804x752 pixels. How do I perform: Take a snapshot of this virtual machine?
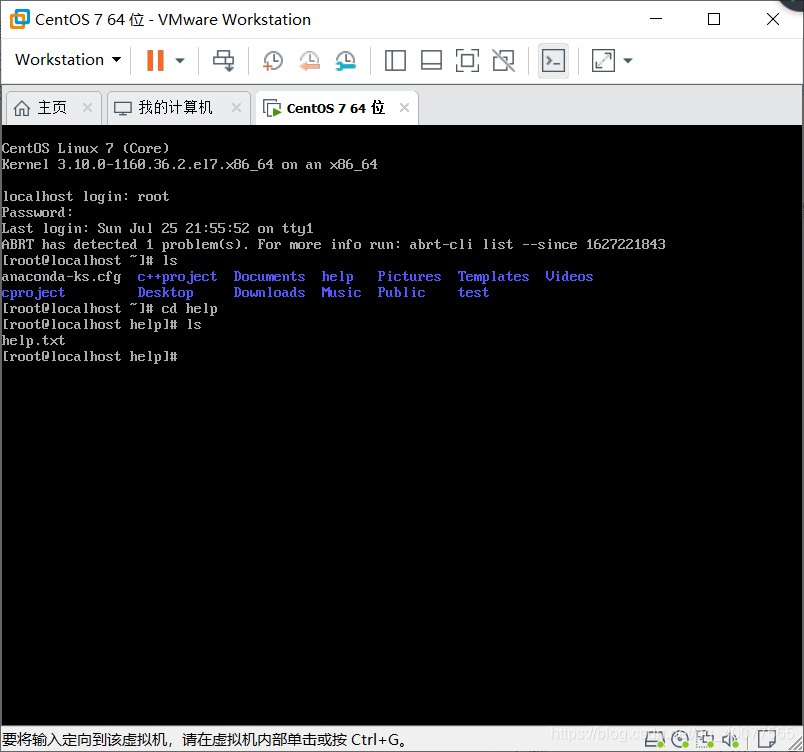coord(273,60)
